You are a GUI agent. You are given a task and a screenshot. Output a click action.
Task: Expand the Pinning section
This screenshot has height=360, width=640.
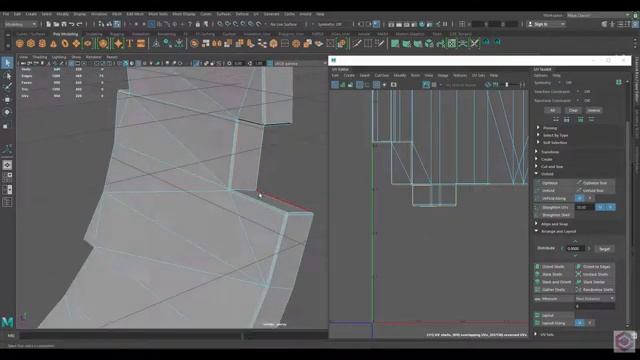pyautogui.click(x=538, y=128)
